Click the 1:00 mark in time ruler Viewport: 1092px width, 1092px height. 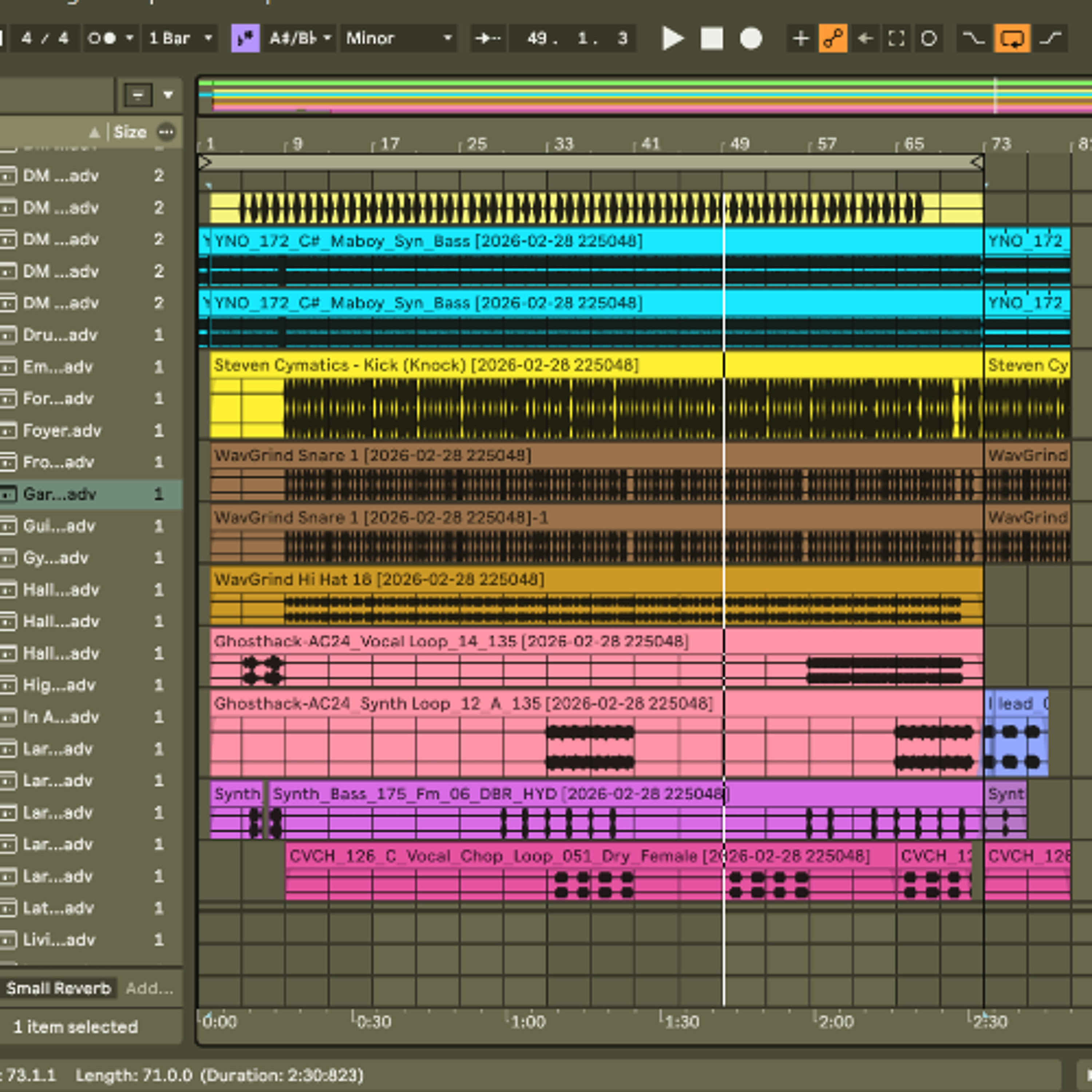[x=528, y=1022]
